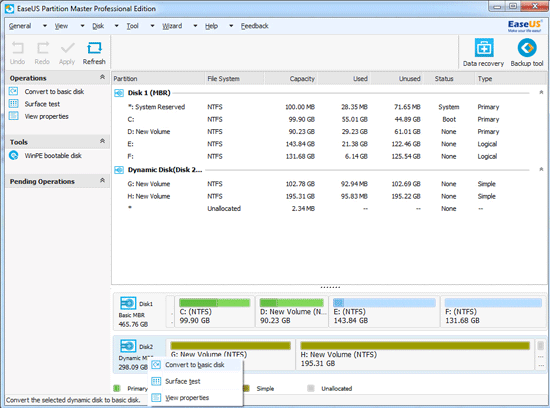
Task: Sort by the Used column header
Action: [x=344, y=79]
